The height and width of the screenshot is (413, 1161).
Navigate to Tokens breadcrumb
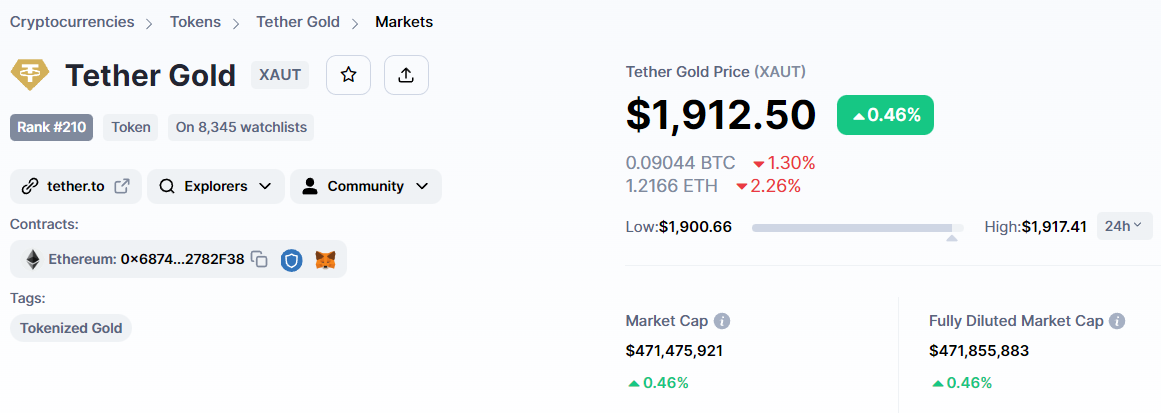coord(195,21)
